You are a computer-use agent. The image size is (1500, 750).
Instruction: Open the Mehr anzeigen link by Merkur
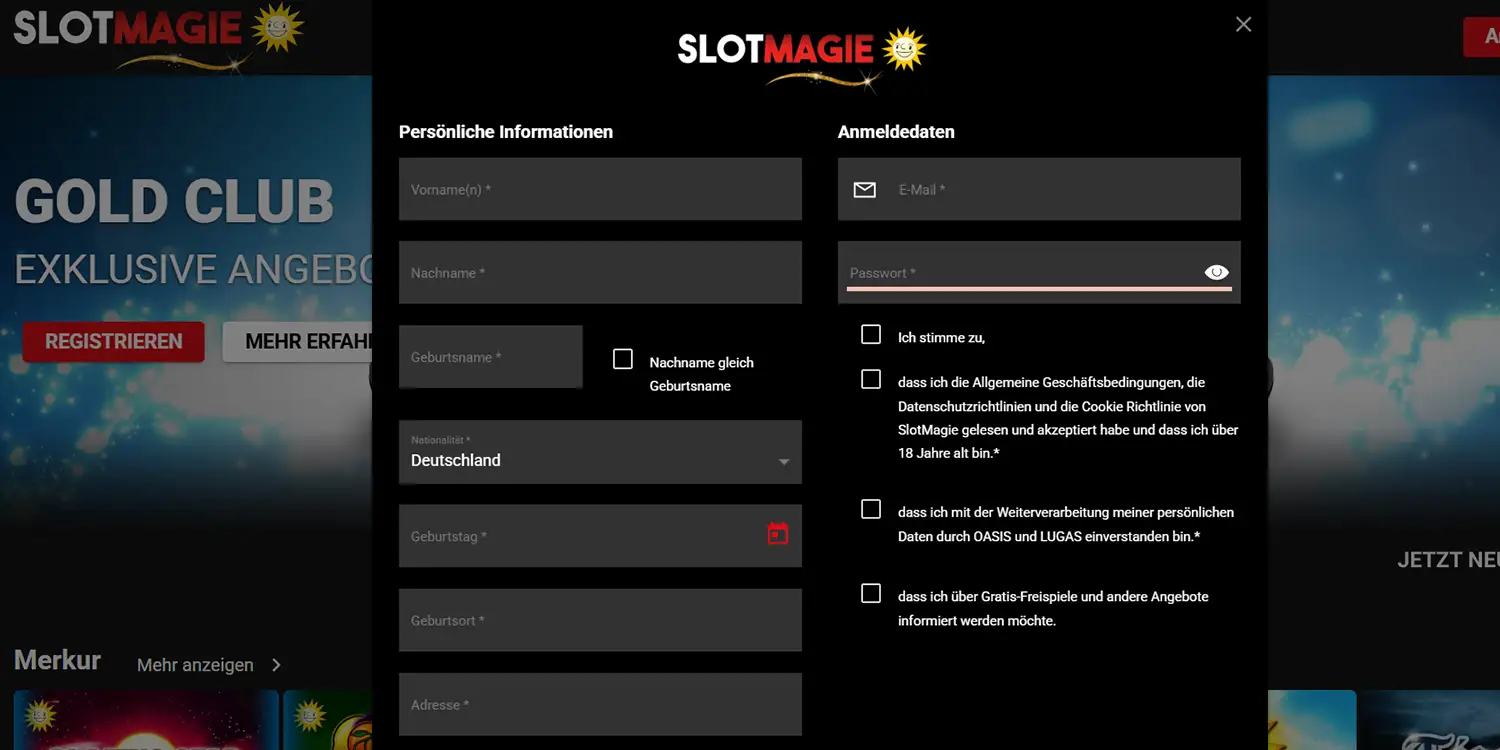coord(195,665)
